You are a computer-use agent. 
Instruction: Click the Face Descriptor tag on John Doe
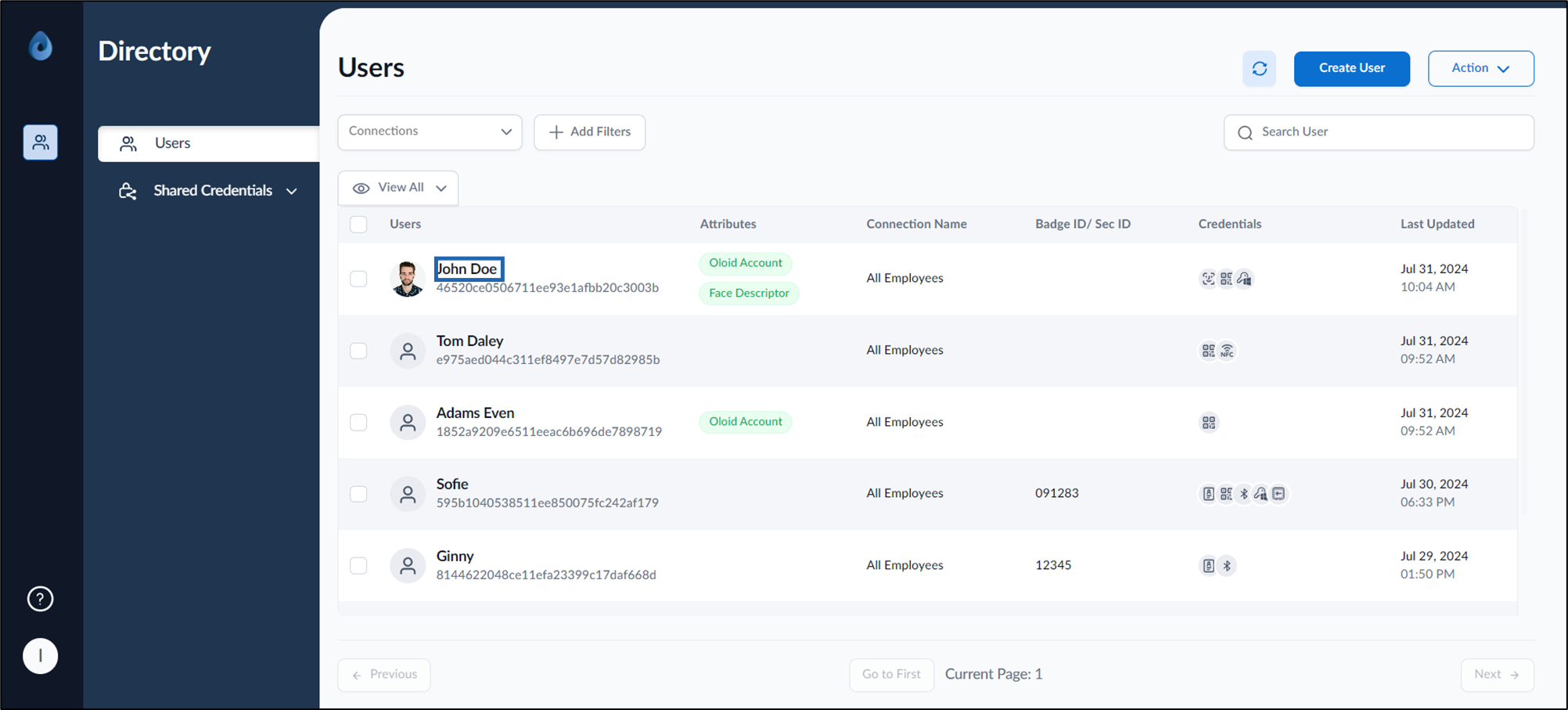point(749,294)
